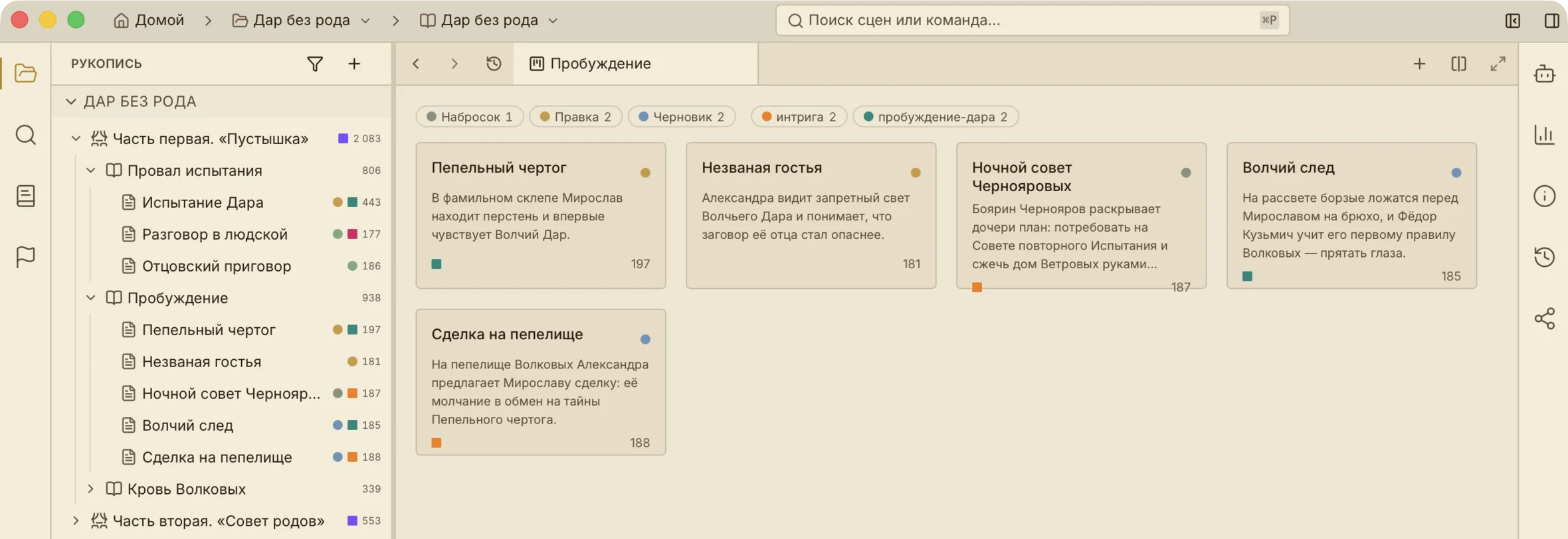
Task: Open the flag bookmarks icon in left rail
Action: coord(25,257)
